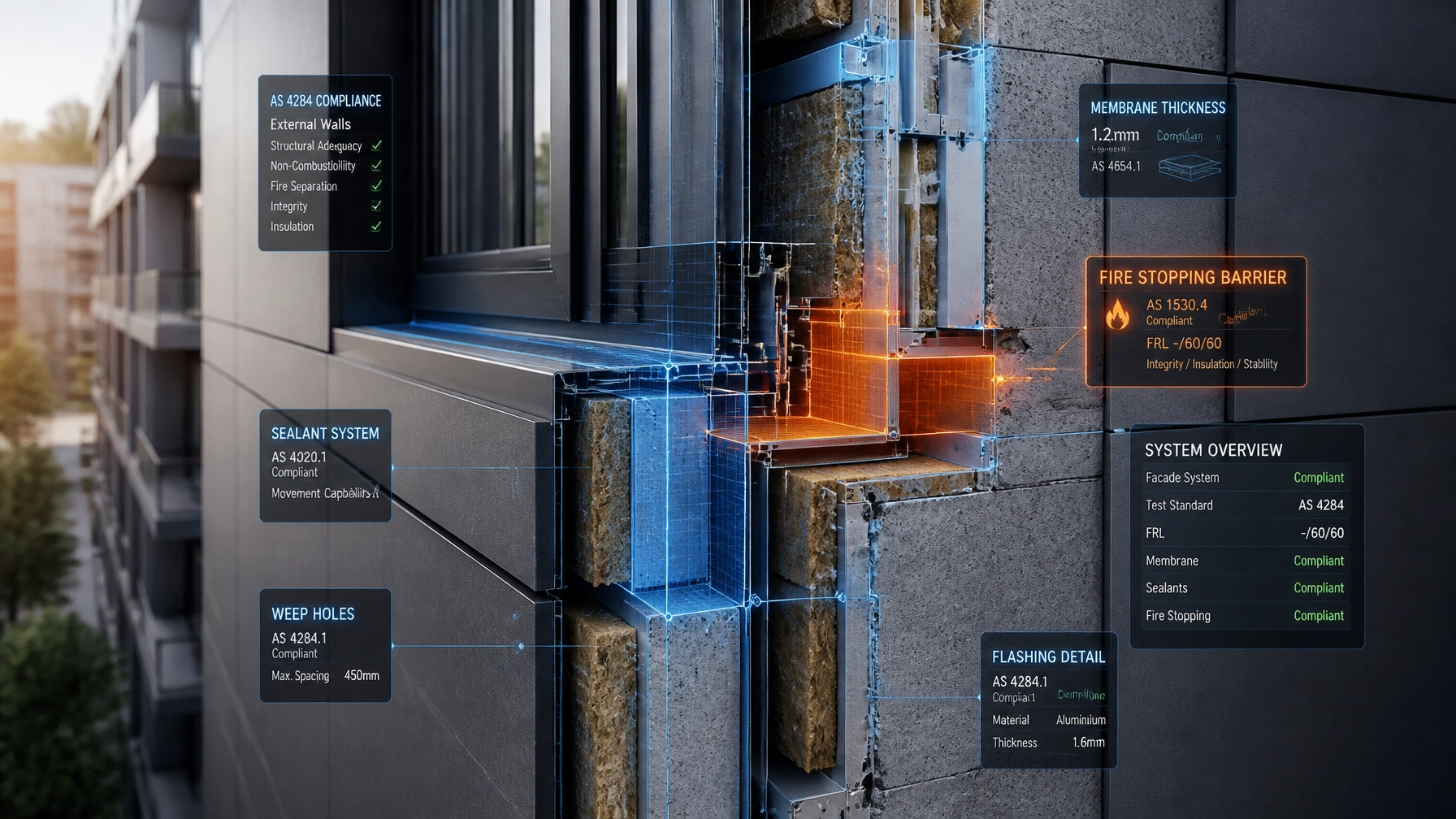This screenshot has height=819, width=1456.
Task: Click the Facade System row's Compliant status
Action: tap(1319, 478)
